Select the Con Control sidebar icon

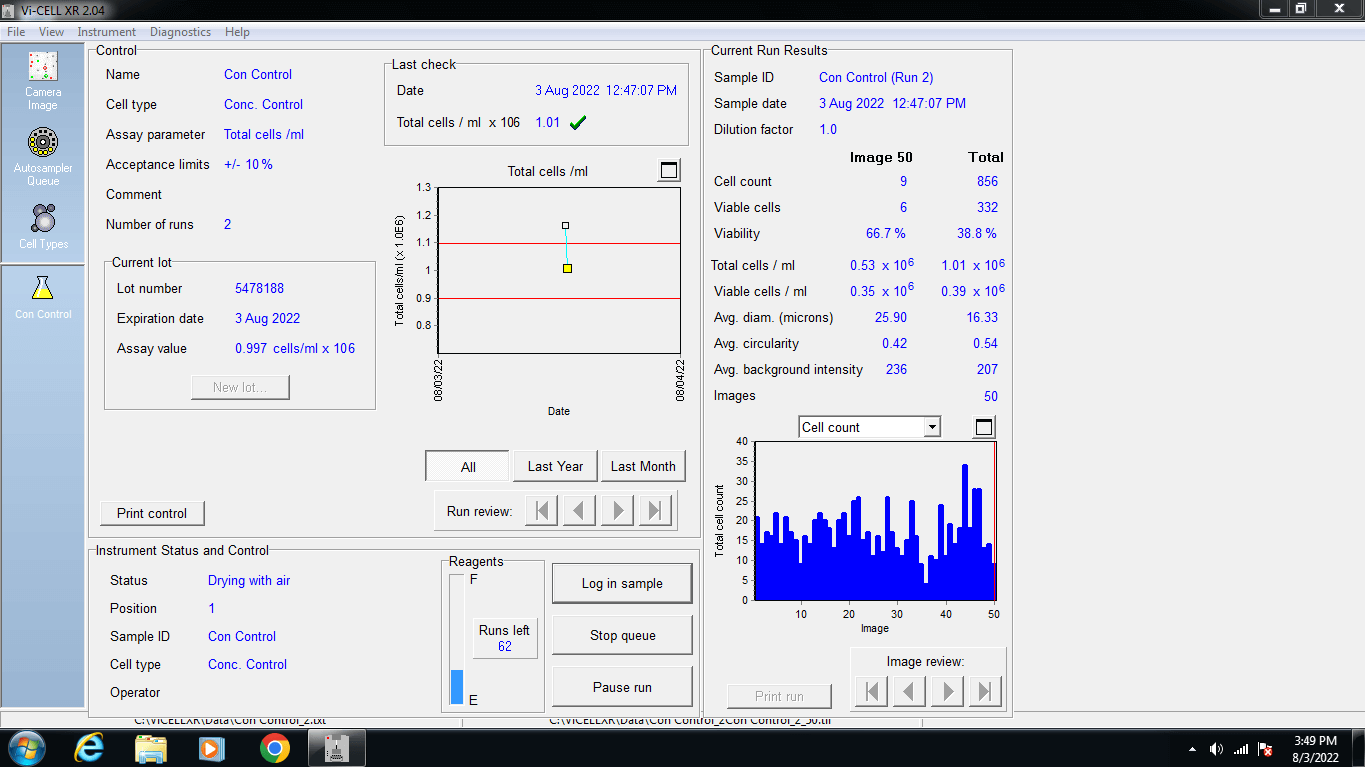click(42, 295)
